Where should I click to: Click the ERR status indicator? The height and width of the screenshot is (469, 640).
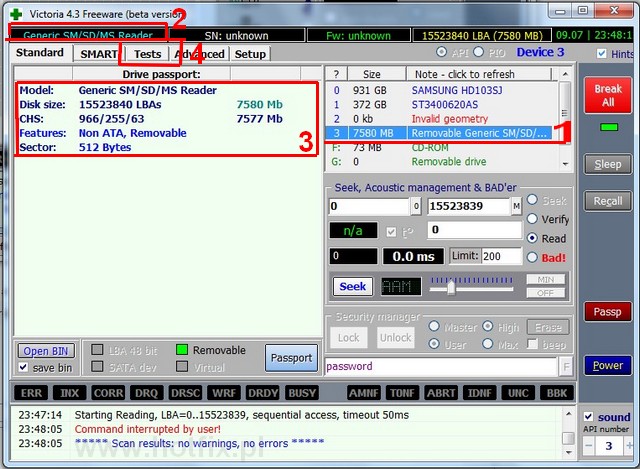32,394
